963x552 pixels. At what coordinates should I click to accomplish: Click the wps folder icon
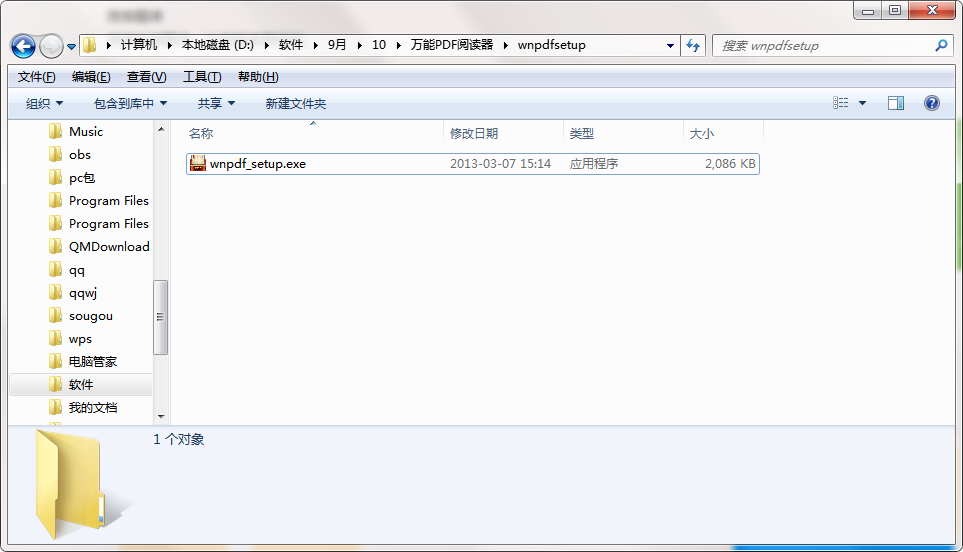[x=55, y=339]
